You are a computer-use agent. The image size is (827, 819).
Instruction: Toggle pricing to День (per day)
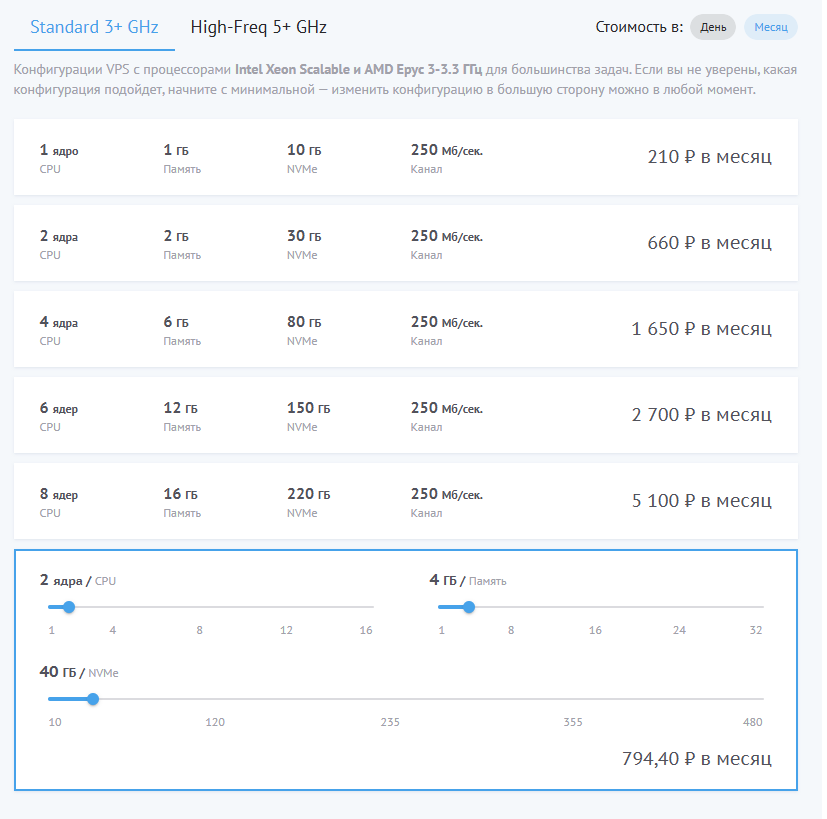713,27
